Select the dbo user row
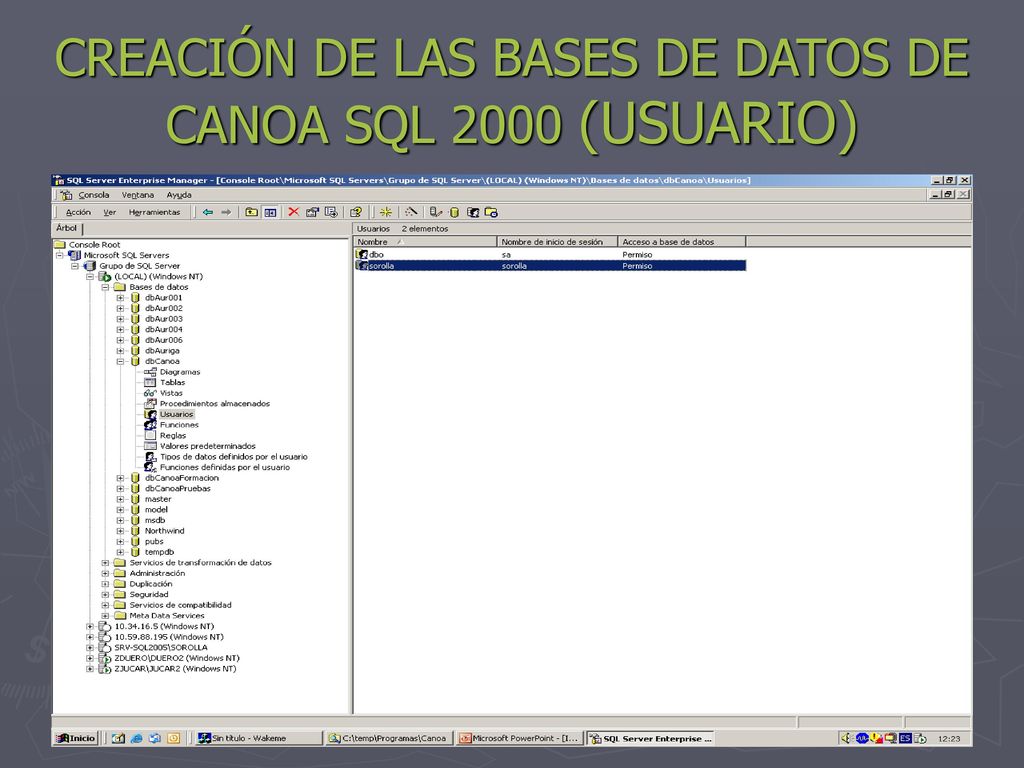Image resolution: width=1024 pixels, height=768 pixels. pyautogui.click(x=550, y=255)
